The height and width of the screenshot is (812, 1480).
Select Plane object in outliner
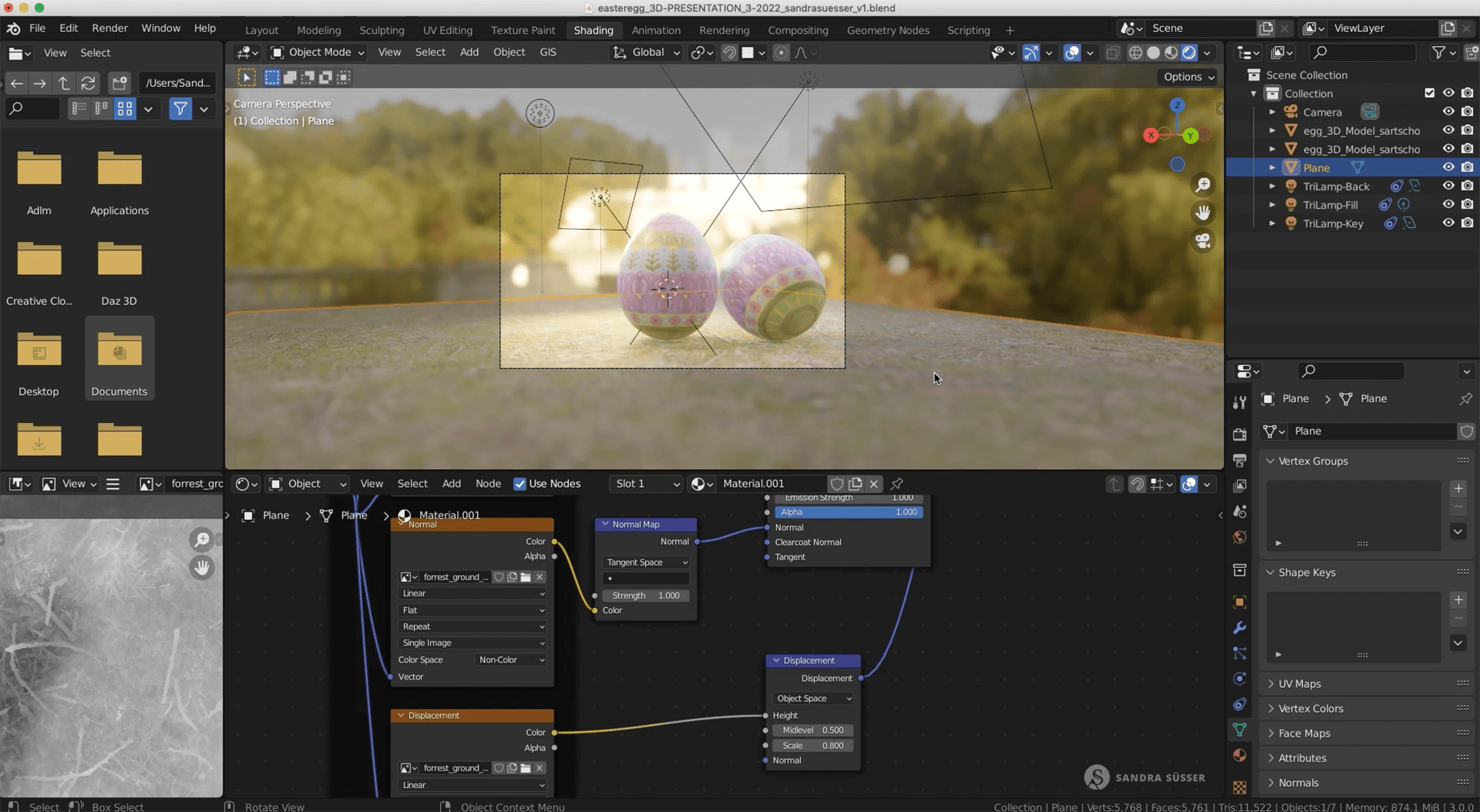(x=1316, y=168)
